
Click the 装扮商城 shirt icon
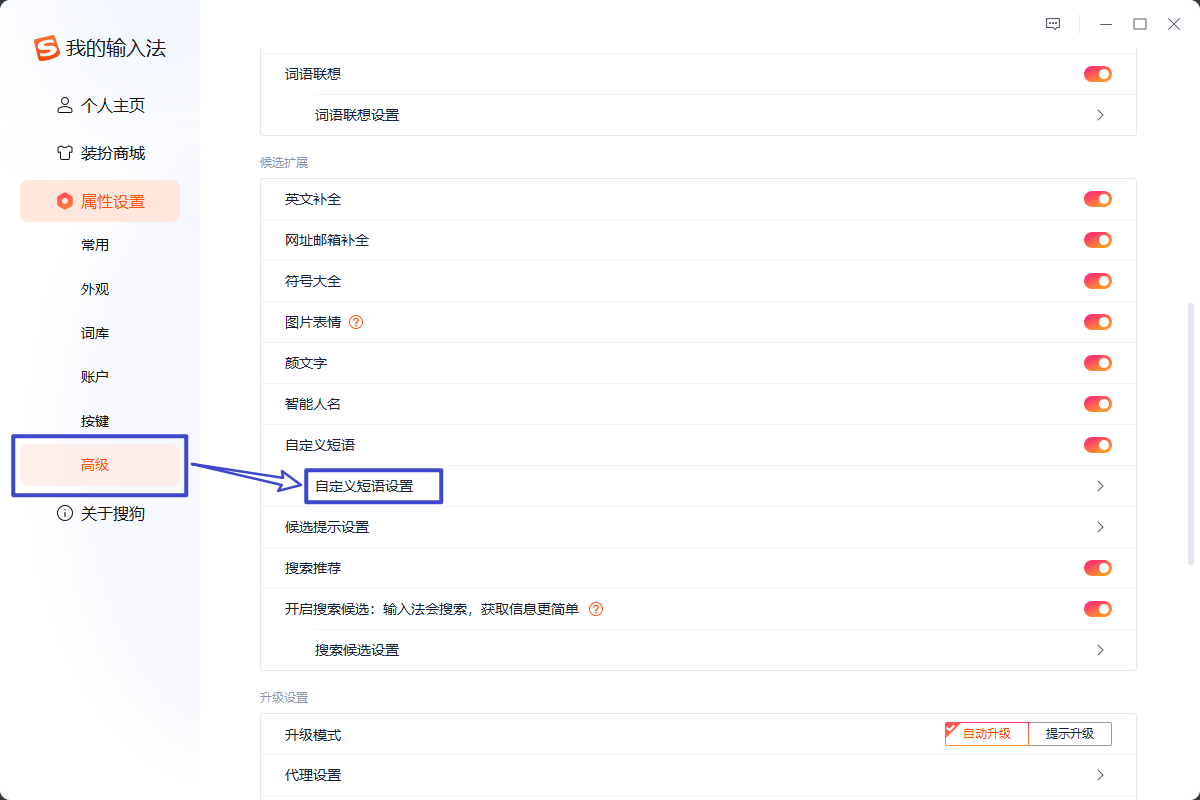(65, 153)
